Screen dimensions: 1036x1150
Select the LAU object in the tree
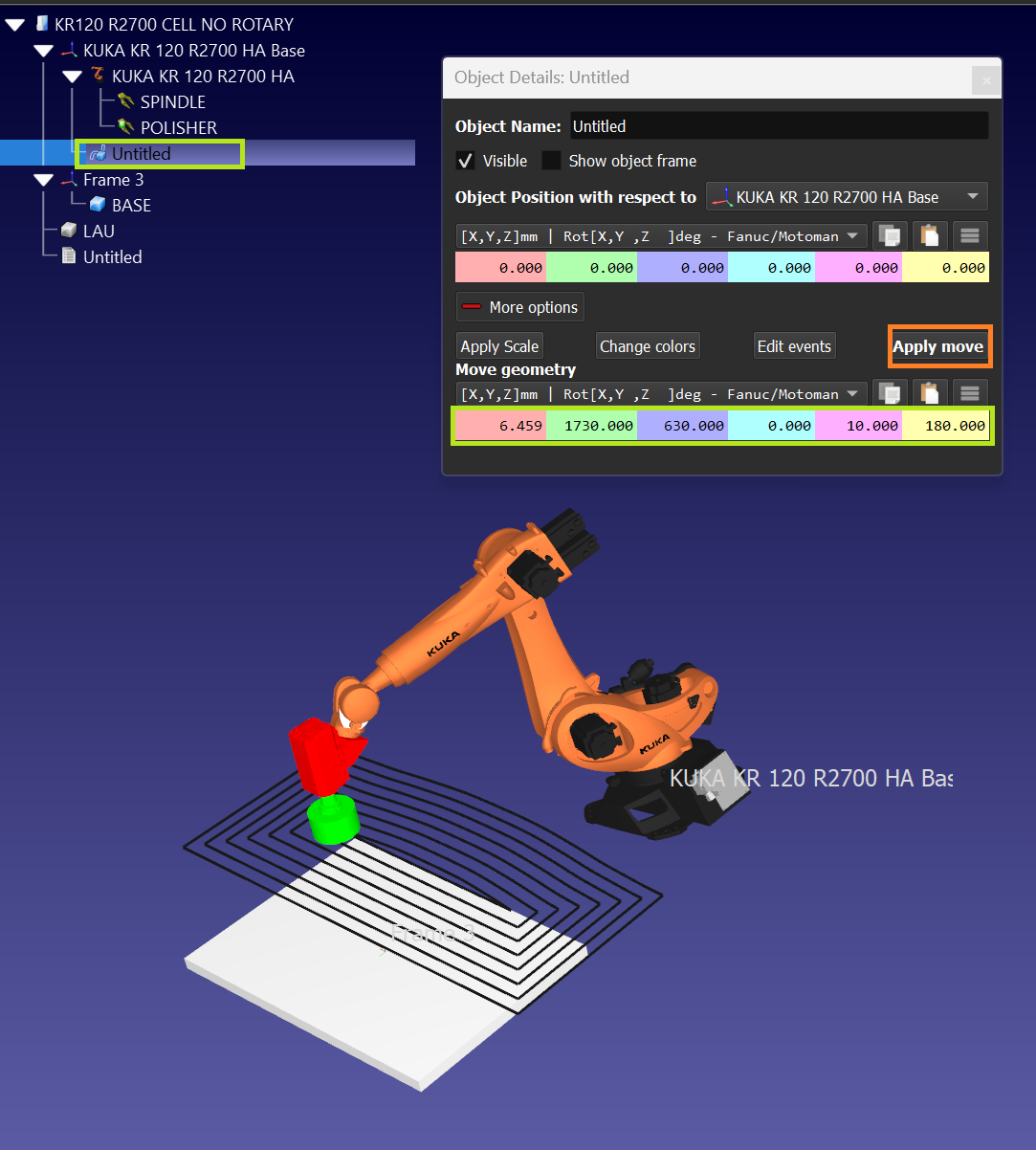98,232
